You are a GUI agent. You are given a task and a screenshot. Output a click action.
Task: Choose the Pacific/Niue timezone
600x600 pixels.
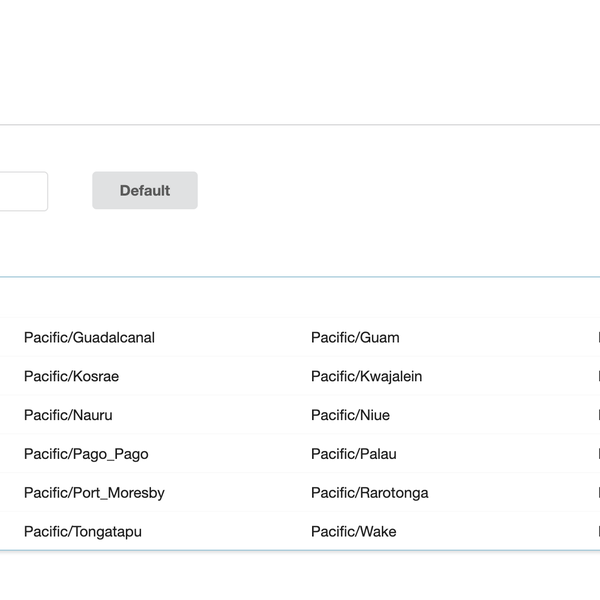point(350,415)
